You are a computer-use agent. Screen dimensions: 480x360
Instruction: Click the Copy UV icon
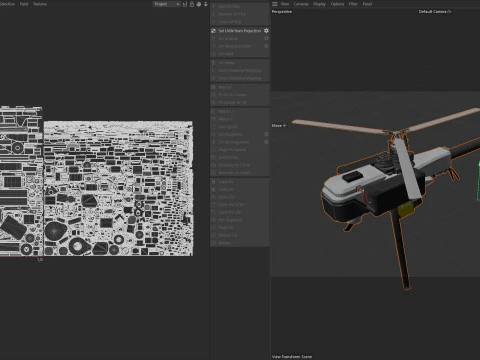coord(214,182)
